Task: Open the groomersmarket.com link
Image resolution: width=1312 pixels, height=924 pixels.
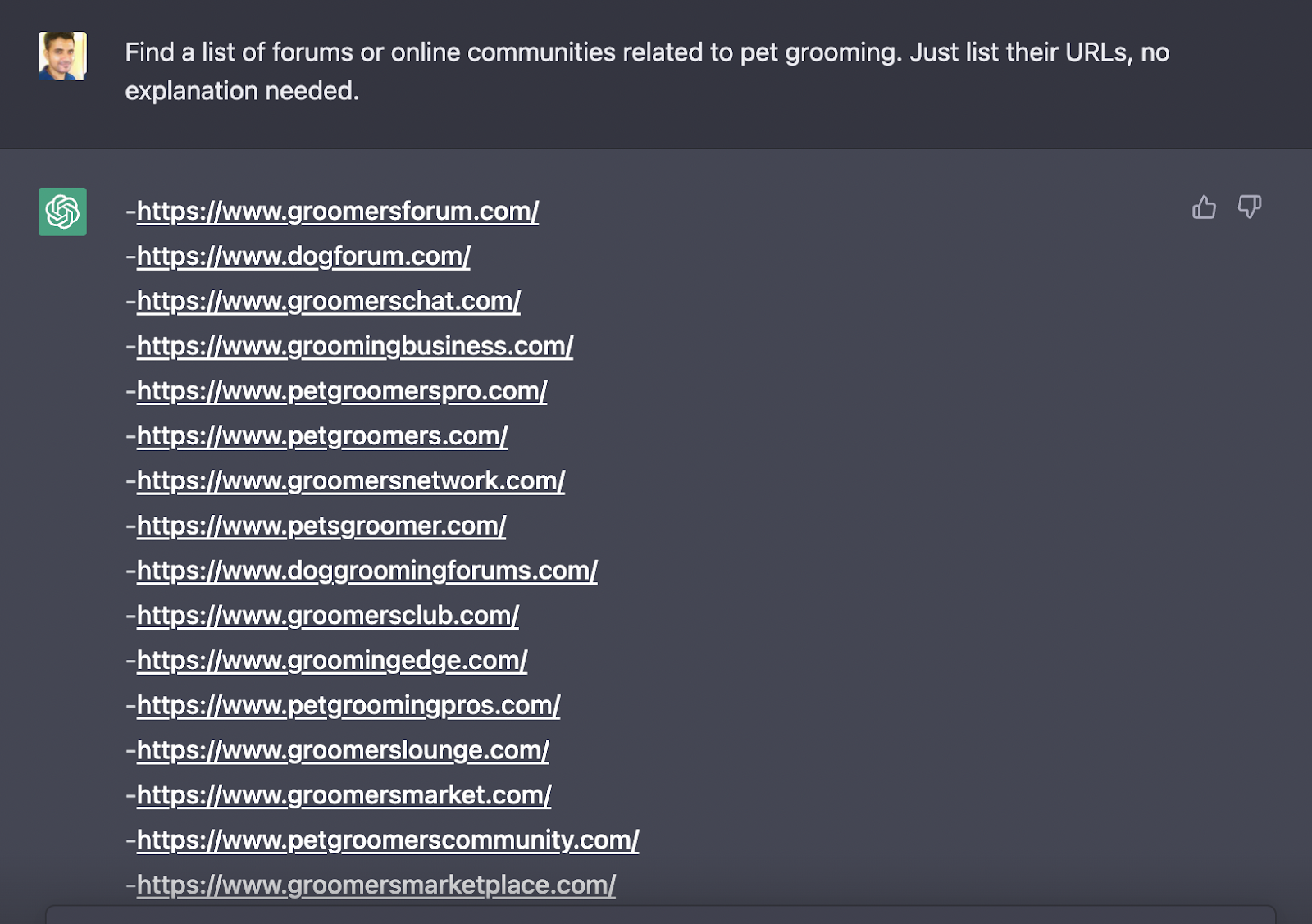Action: click(x=344, y=795)
